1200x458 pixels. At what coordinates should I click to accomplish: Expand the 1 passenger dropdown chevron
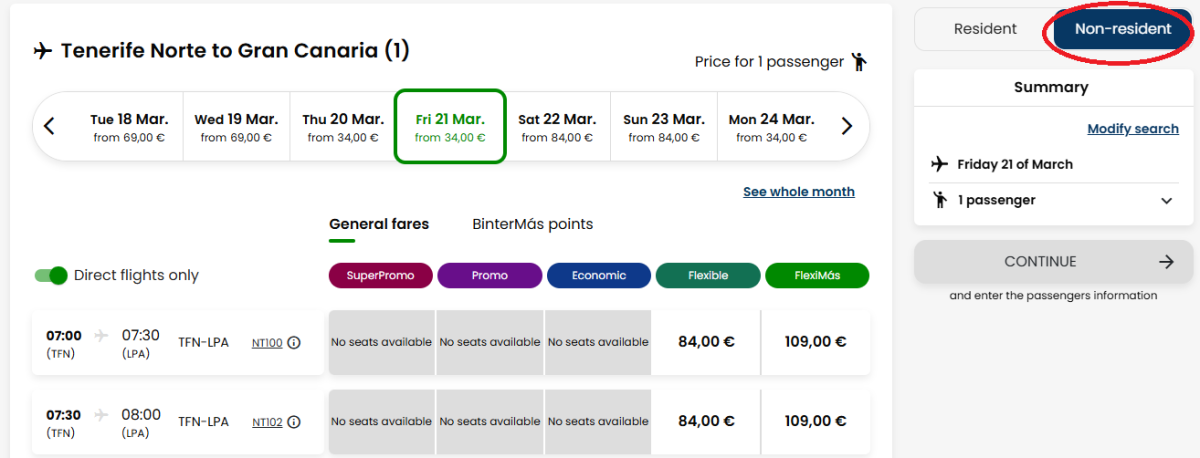[x=1166, y=200]
